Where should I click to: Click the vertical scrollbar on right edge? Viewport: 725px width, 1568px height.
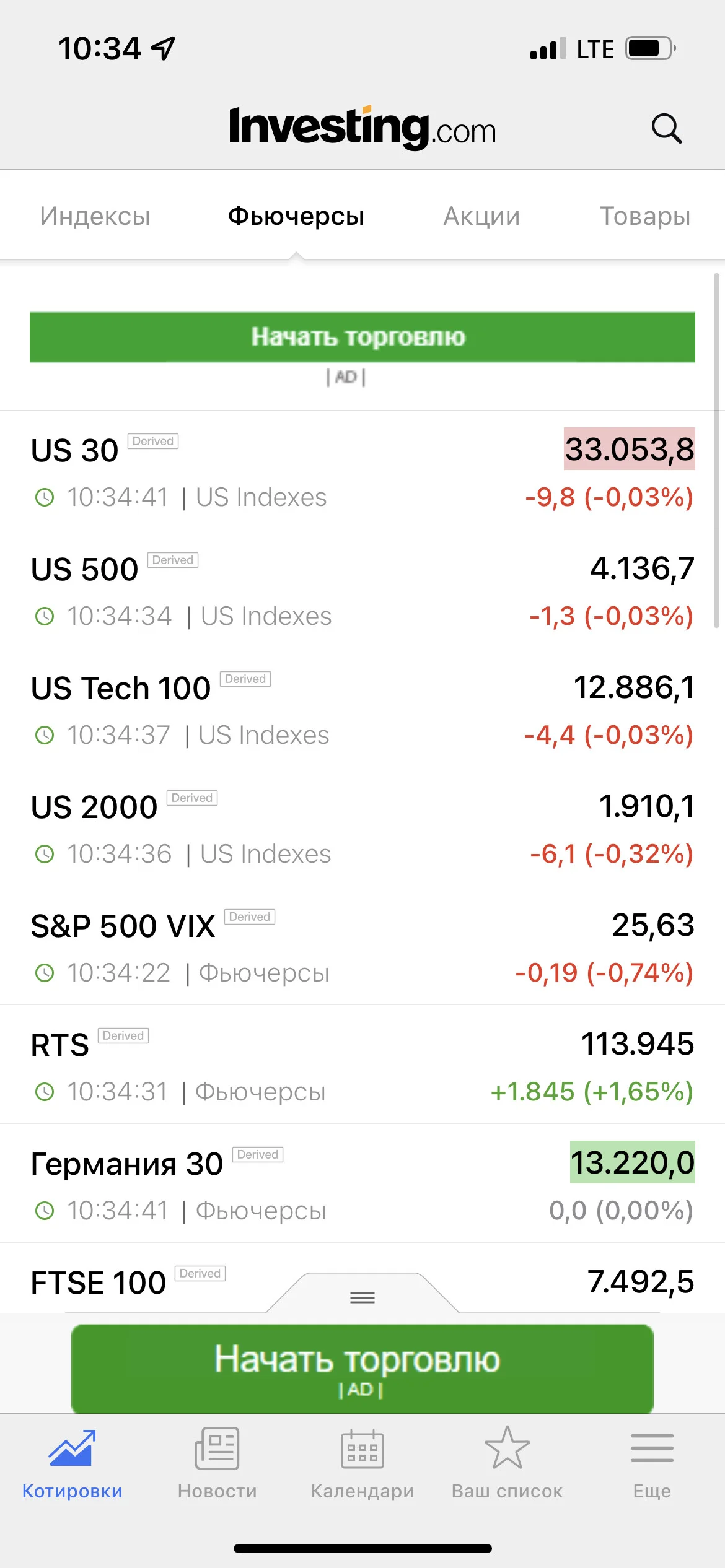click(716, 450)
